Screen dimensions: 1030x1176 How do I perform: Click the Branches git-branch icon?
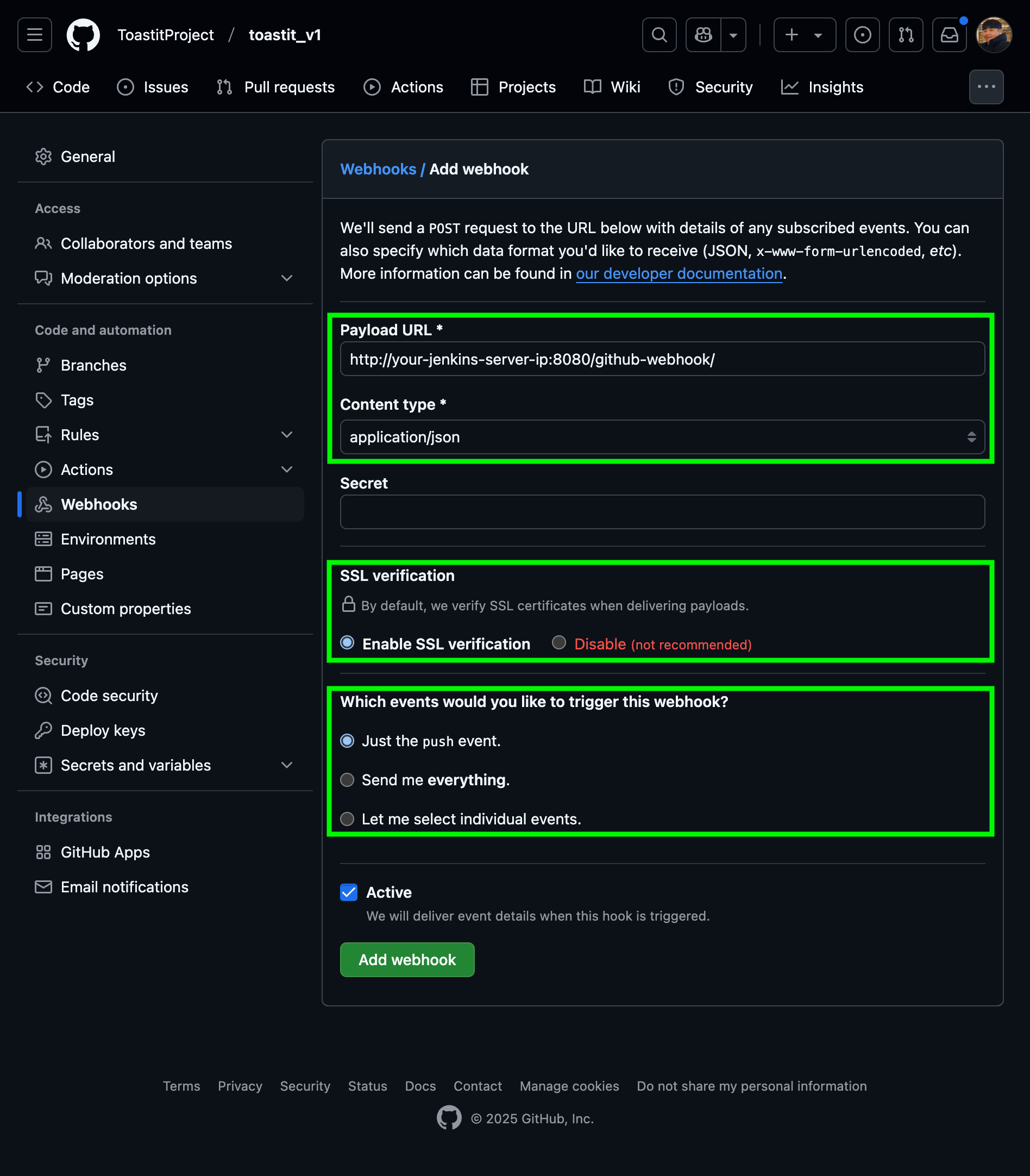click(x=43, y=365)
